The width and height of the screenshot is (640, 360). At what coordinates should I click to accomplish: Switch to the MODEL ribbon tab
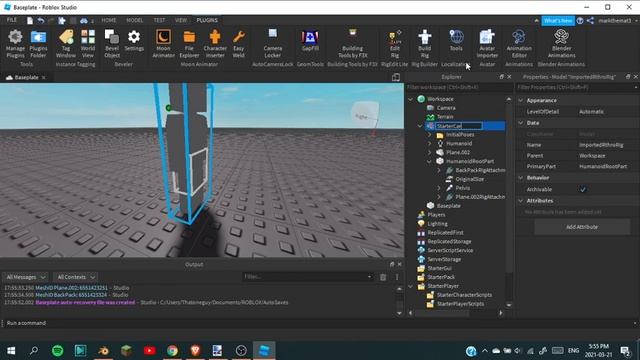point(134,20)
